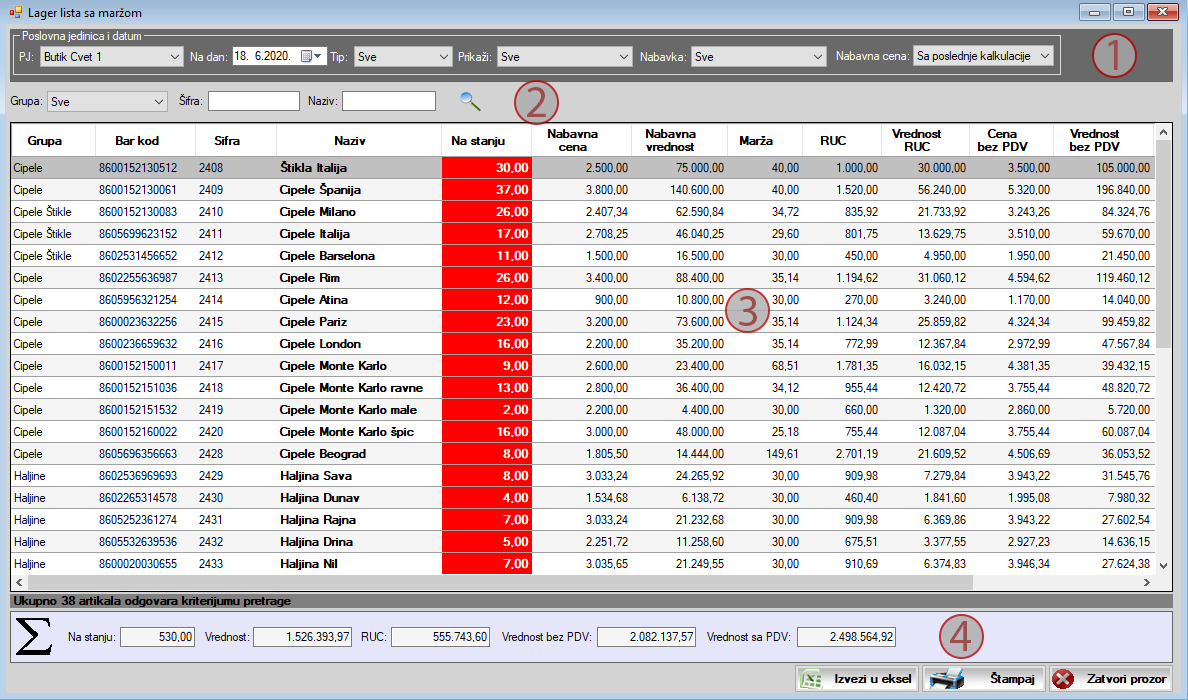Click the RUC total field 555.743,60
This screenshot has height=700, width=1188.
(440, 636)
